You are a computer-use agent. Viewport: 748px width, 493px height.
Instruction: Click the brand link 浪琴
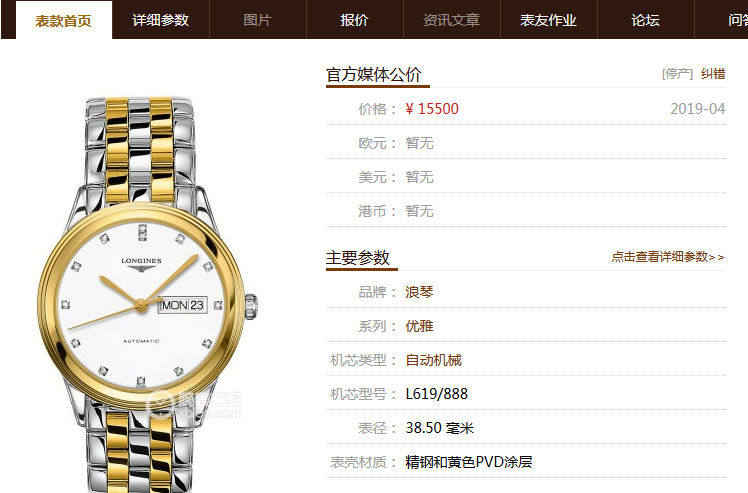(419, 292)
